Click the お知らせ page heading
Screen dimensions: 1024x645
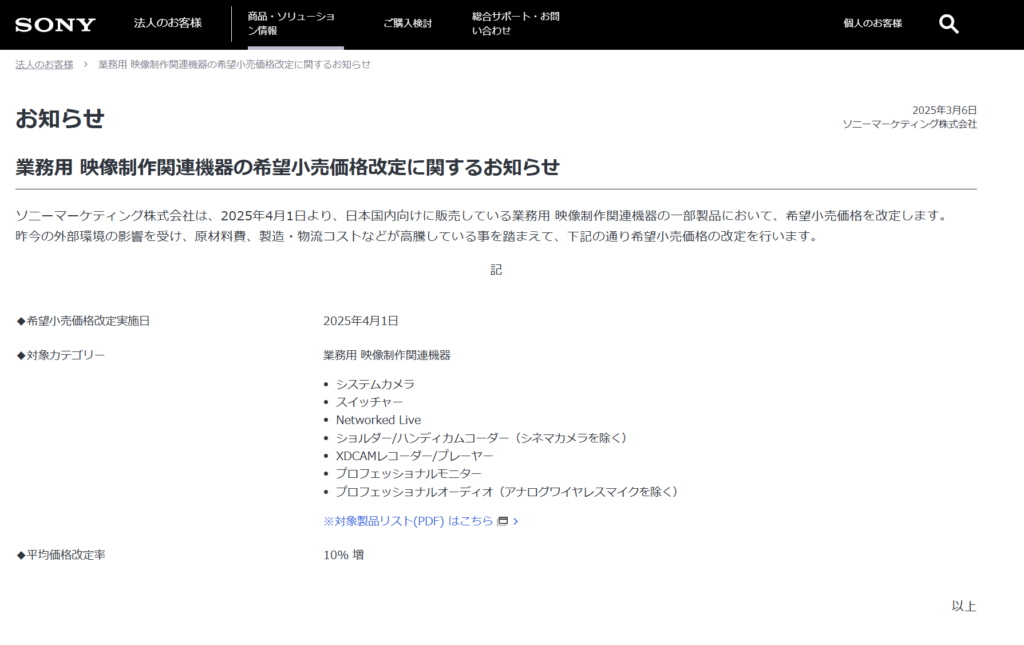(60, 119)
